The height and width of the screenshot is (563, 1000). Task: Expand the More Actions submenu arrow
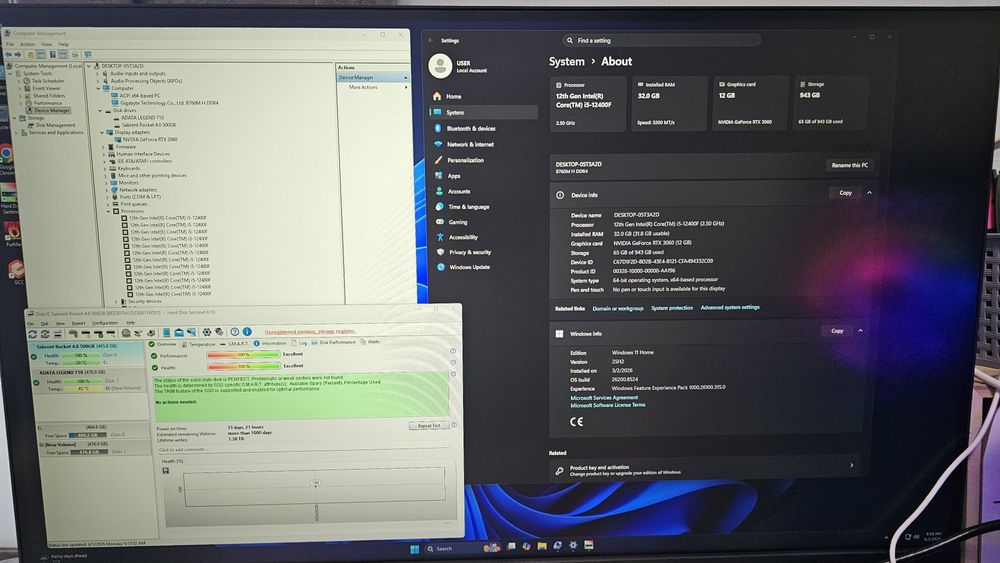406,87
